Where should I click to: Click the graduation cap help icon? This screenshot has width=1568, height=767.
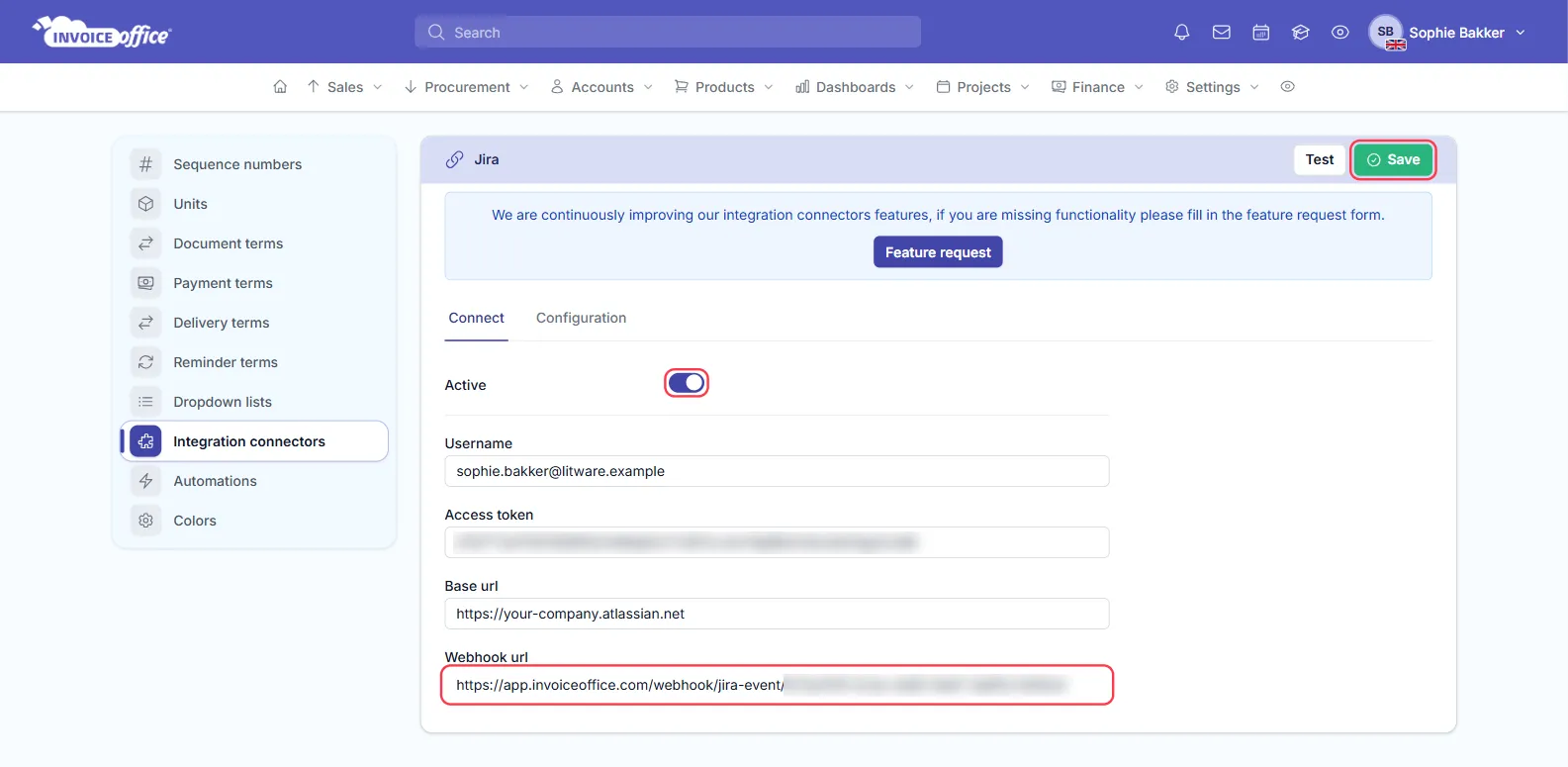1300,33
